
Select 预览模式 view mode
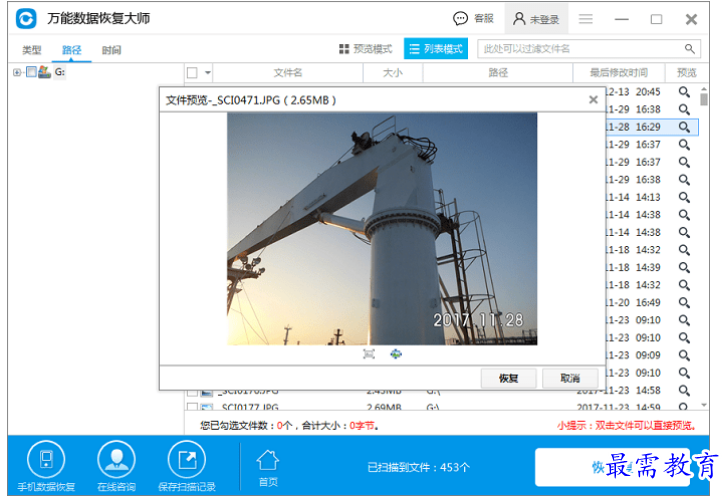tap(365, 49)
